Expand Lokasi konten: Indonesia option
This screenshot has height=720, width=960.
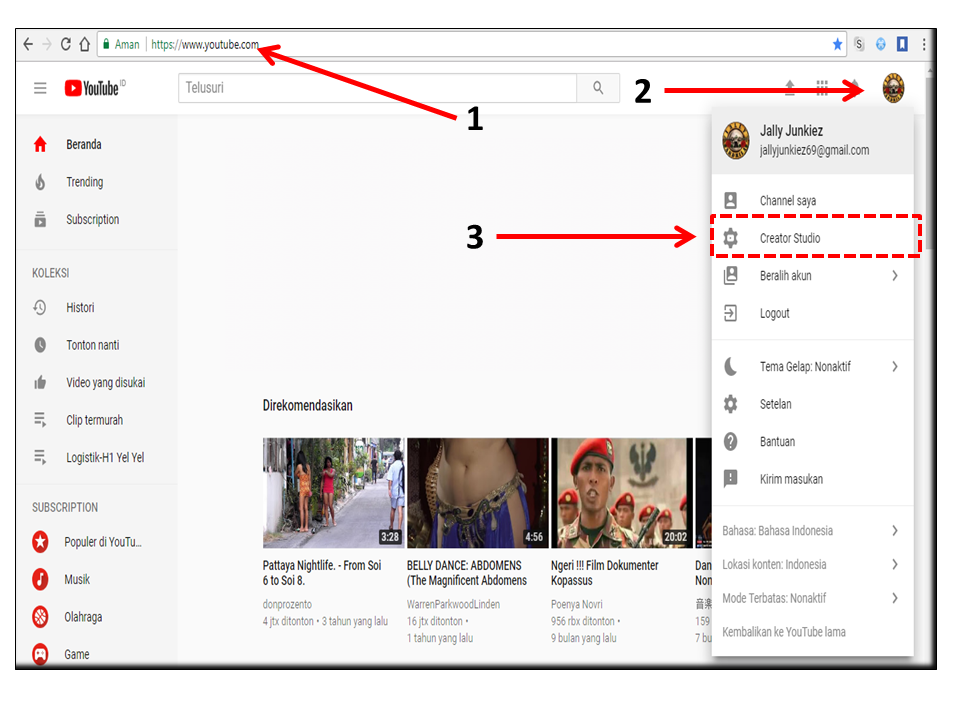click(812, 564)
